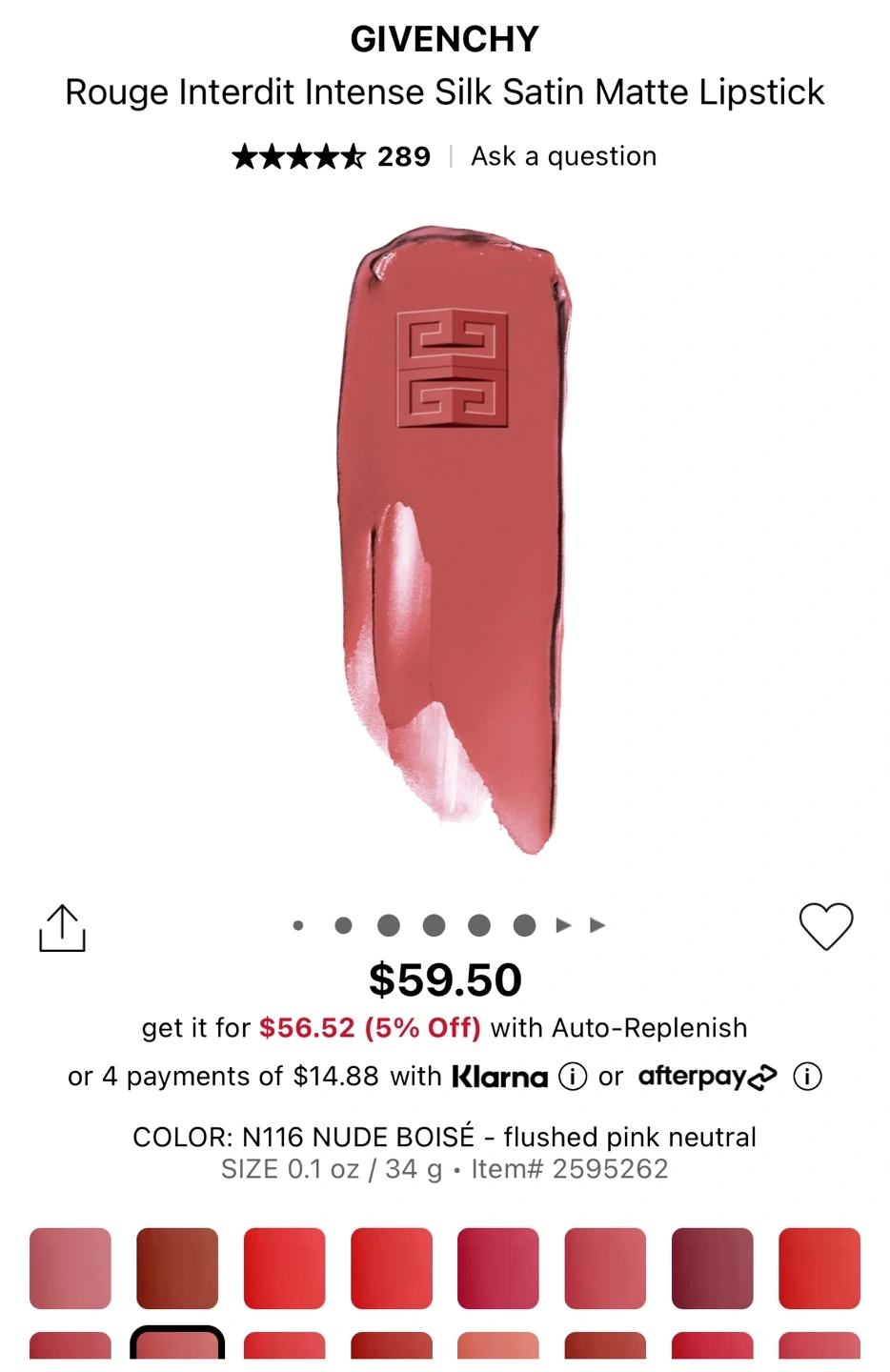Go to the sixth carousel image dot
The height and width of the screenshot is (1372, 890).
coord(524,925)
